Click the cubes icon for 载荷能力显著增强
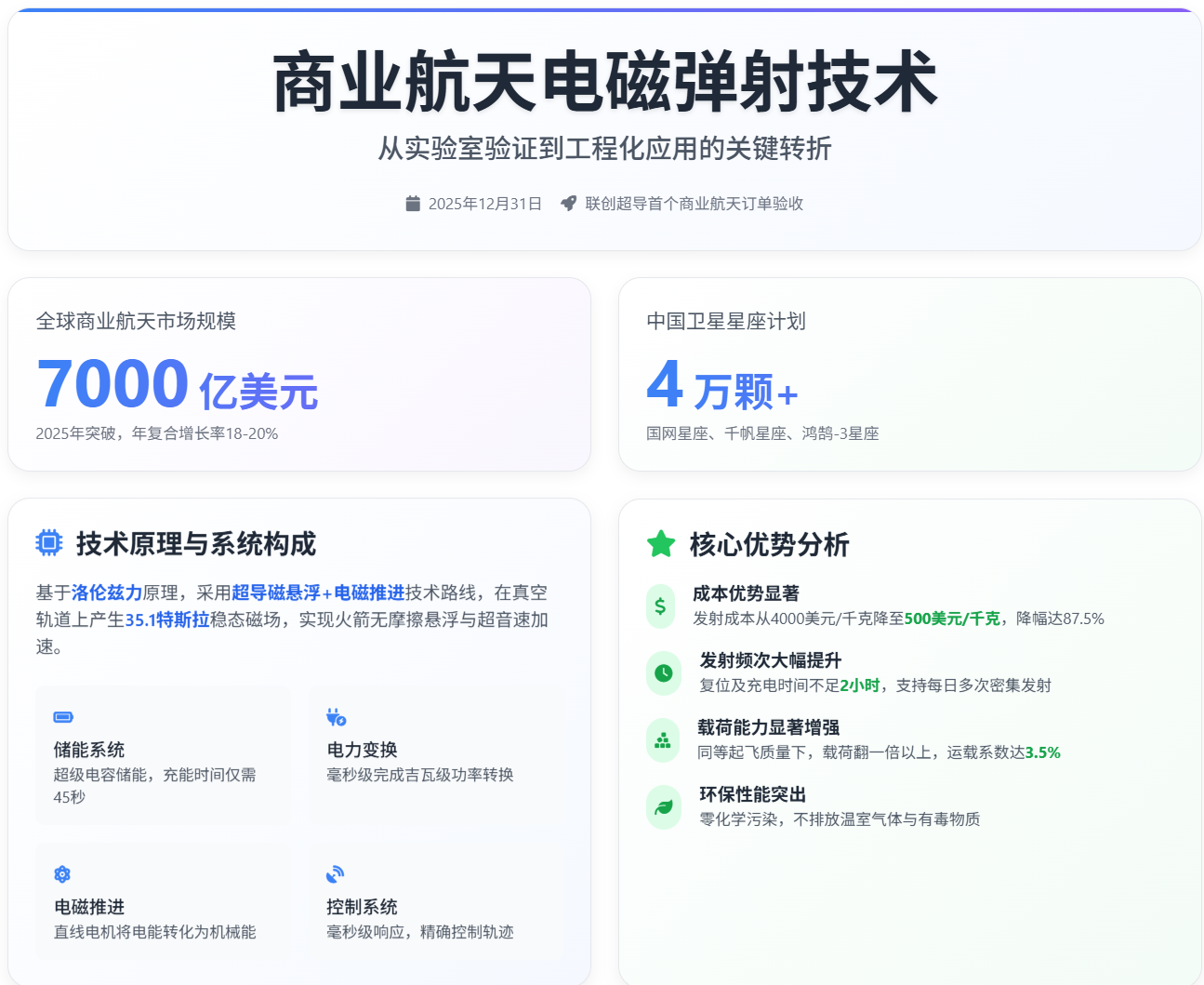Image resolution: width=1204 pixels, height=985 pixels. coord(663,740)
